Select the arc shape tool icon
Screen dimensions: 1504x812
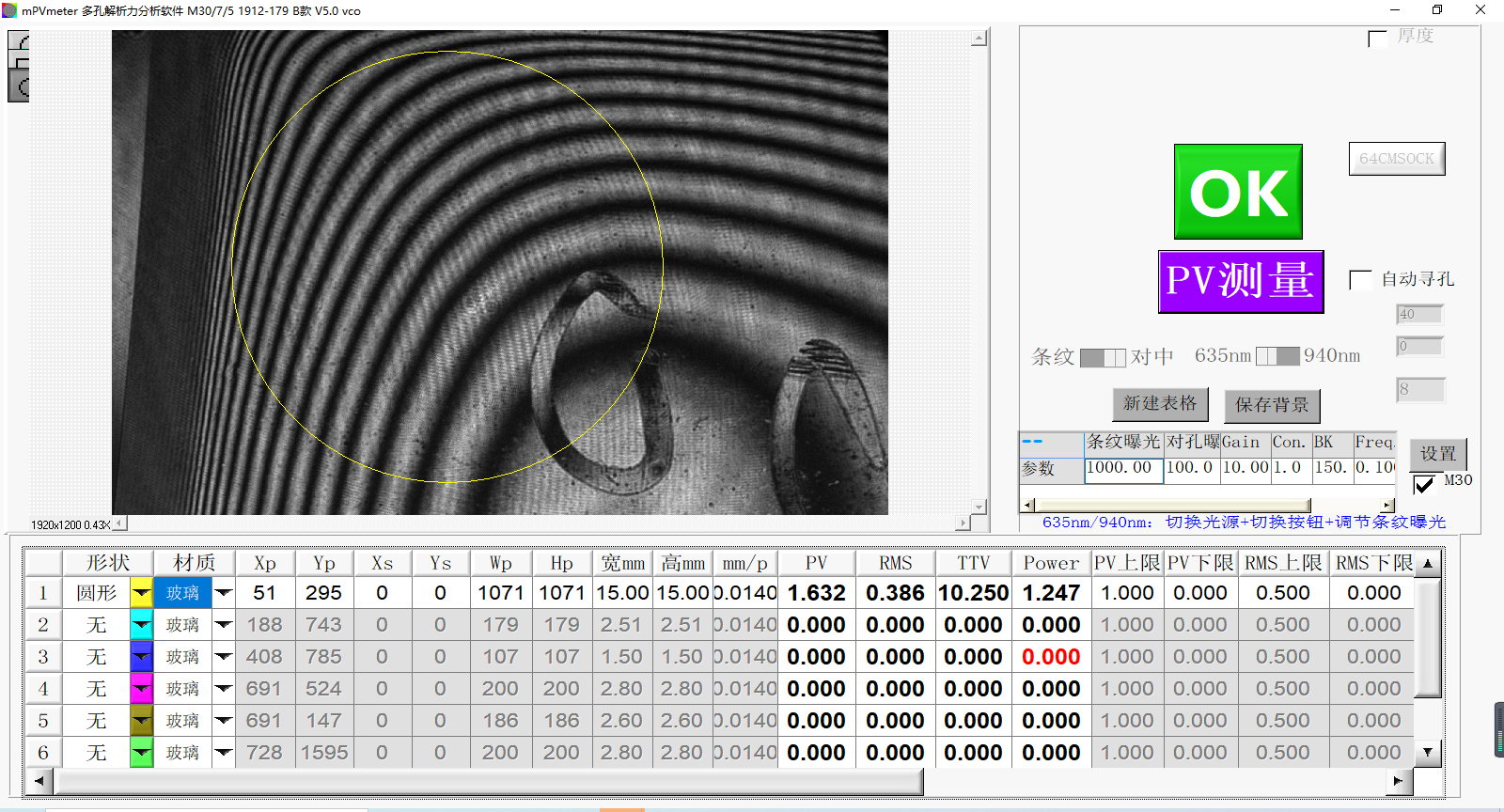[19, 40]
